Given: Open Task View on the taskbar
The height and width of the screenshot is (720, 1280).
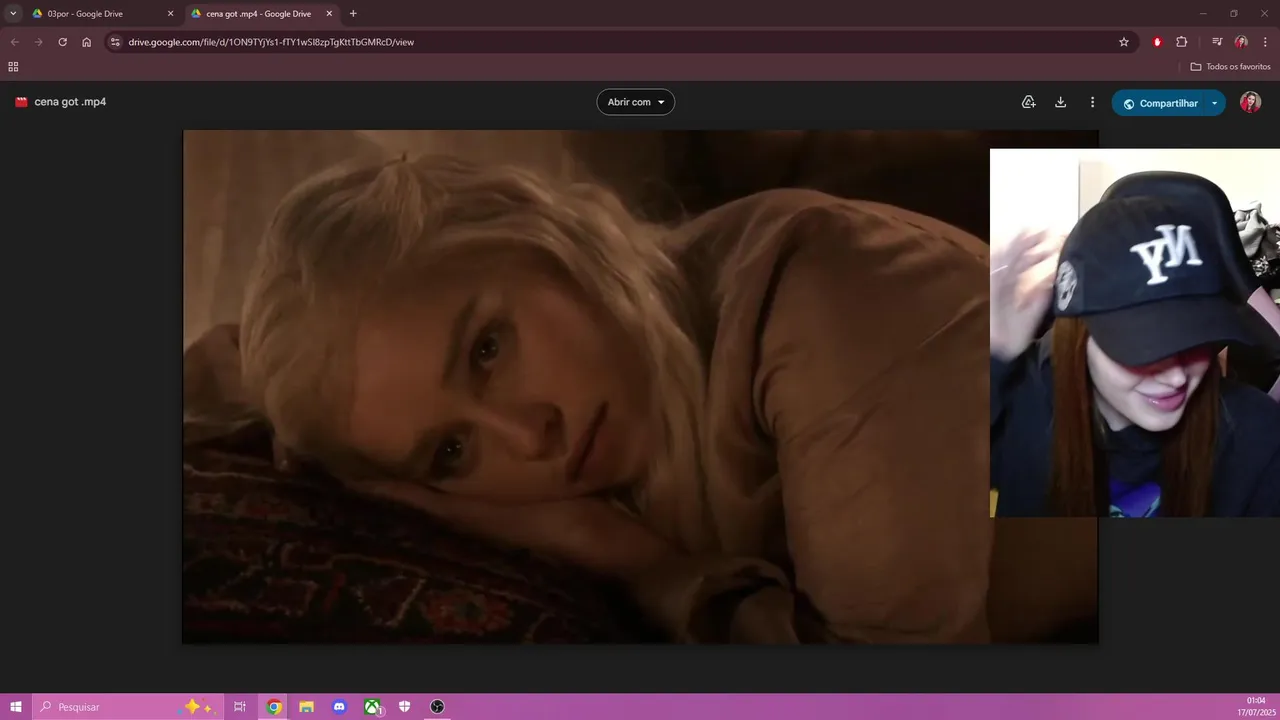Looking at the screenshot, I should 240,707.
